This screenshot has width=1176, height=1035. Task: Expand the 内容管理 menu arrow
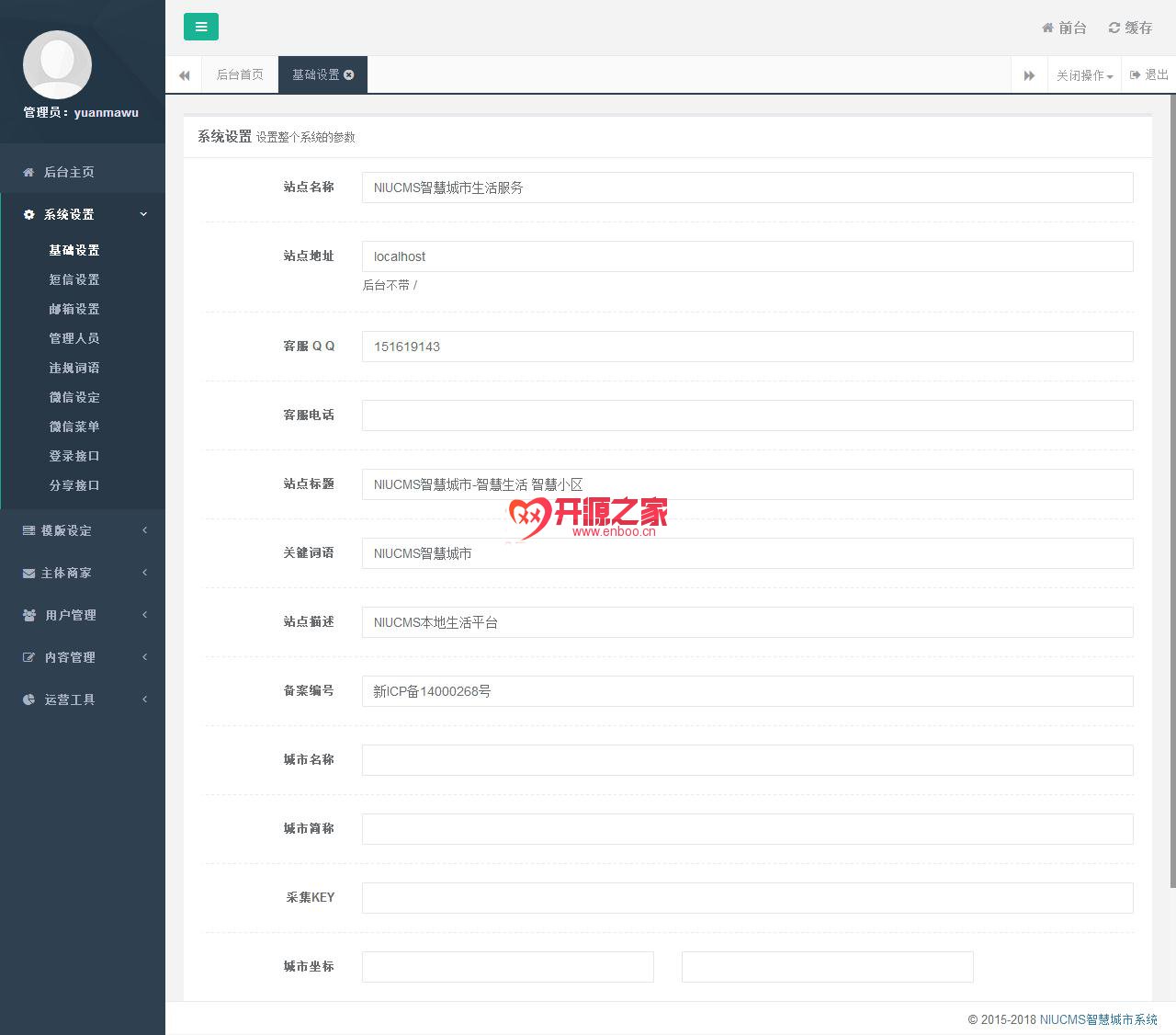point(144,657)
